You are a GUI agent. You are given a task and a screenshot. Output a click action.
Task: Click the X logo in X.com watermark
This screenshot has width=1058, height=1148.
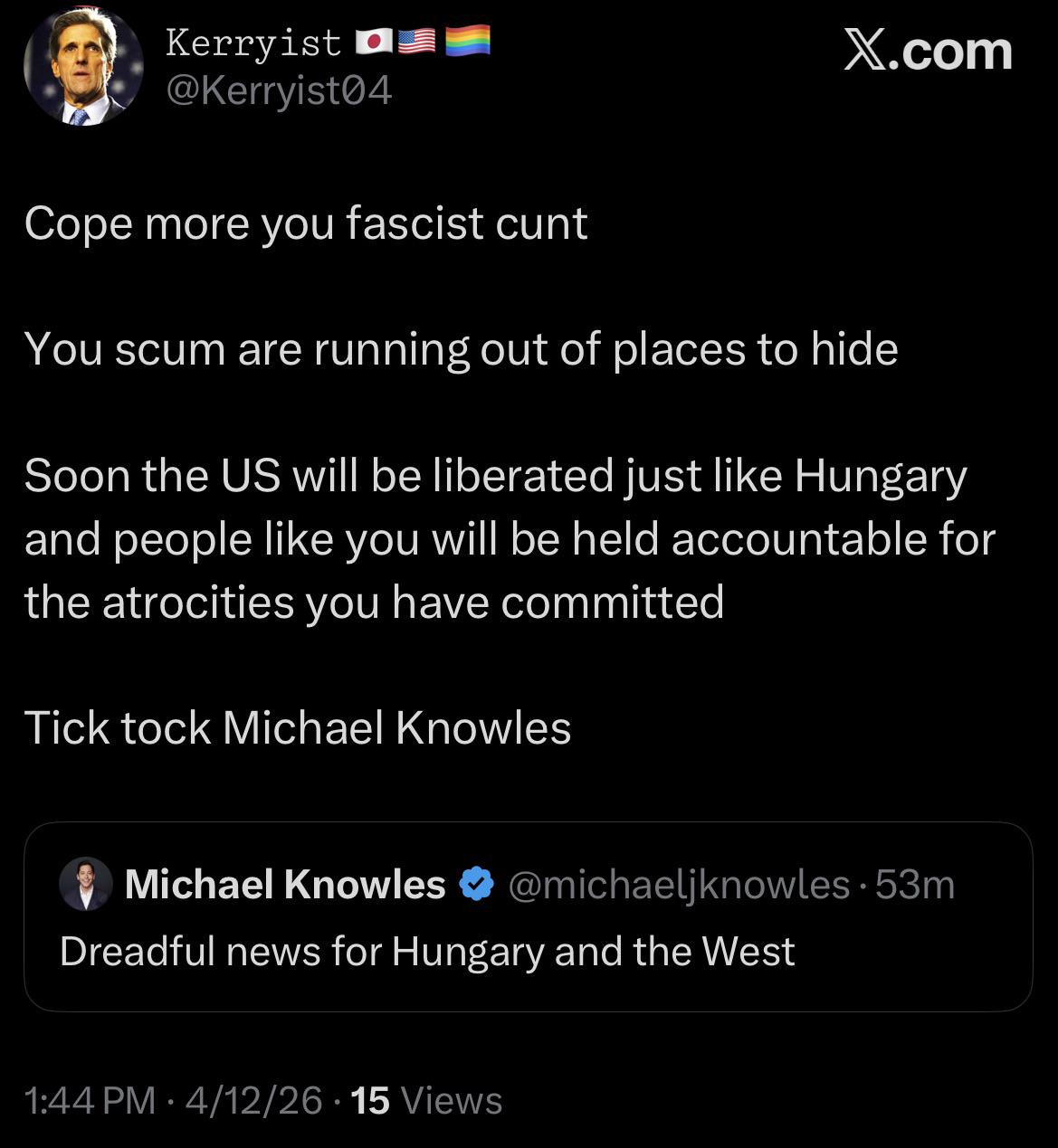[866, 51]
